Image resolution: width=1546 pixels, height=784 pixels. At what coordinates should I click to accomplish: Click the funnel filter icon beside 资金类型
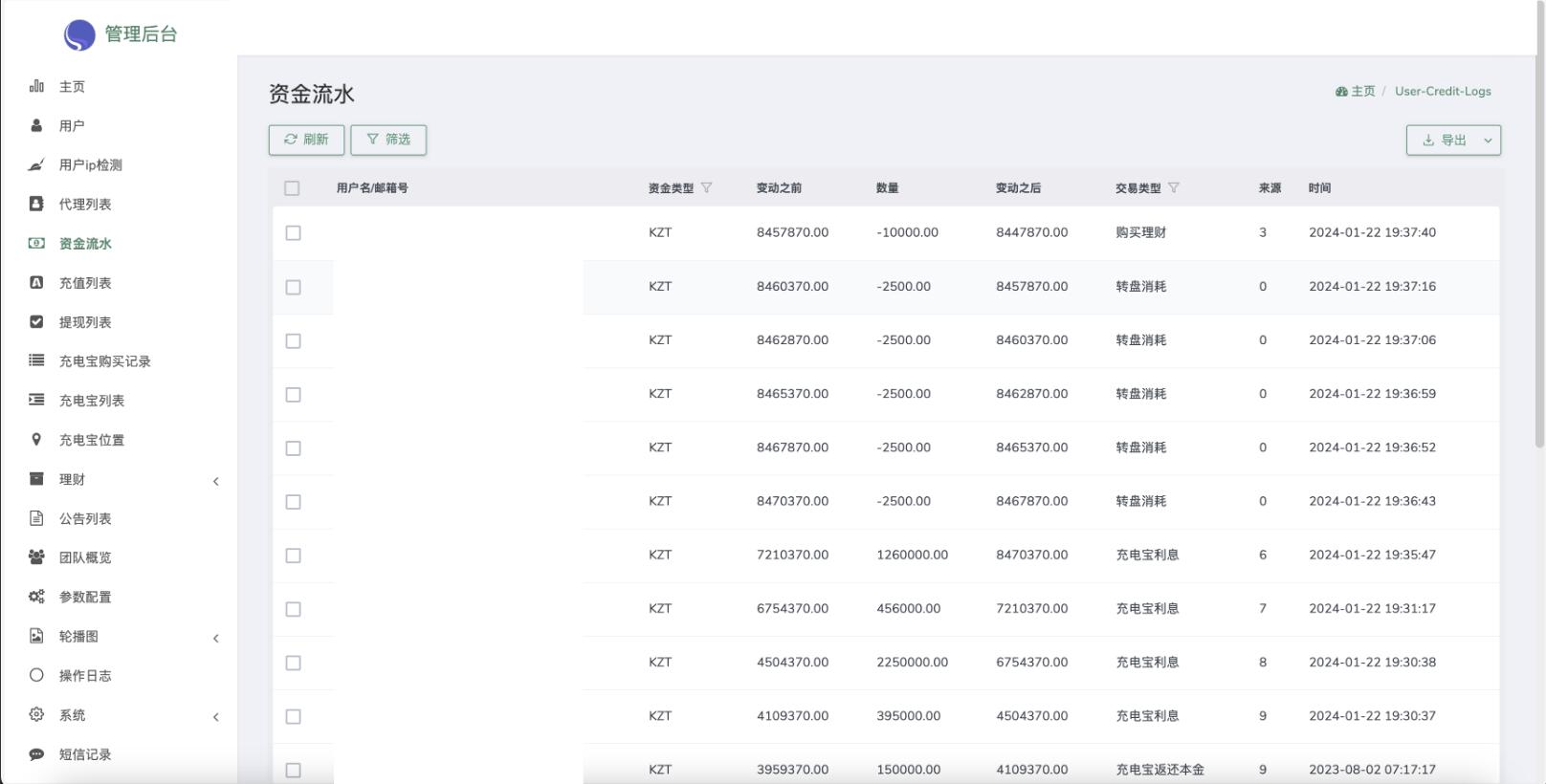(x=707, y=188)
